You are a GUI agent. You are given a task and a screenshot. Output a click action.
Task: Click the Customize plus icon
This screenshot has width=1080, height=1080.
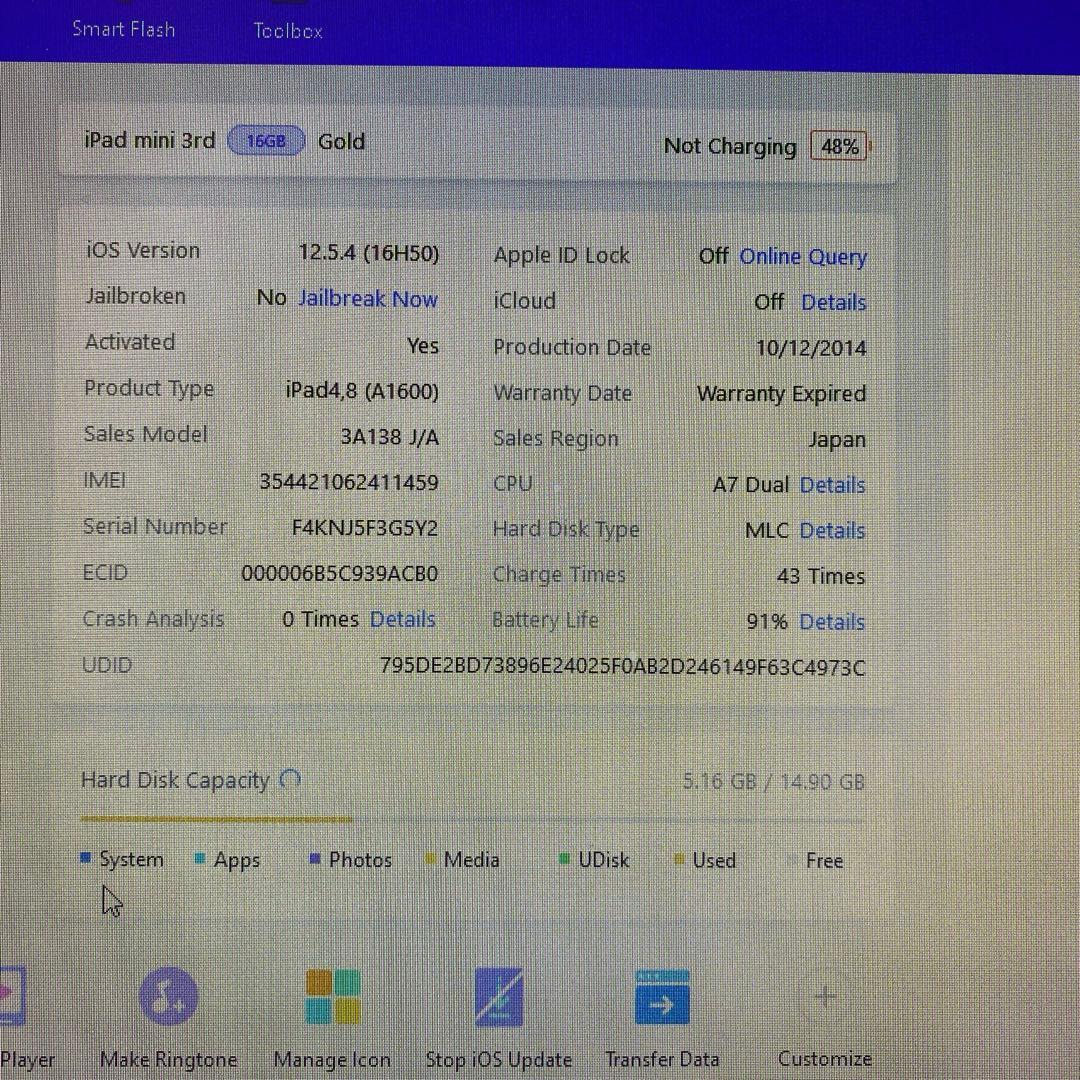[825, 996]
